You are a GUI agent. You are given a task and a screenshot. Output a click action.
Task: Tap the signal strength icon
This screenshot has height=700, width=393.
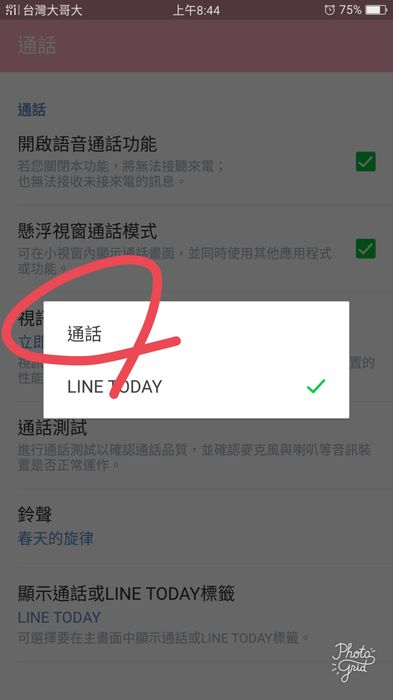(12, 10)
